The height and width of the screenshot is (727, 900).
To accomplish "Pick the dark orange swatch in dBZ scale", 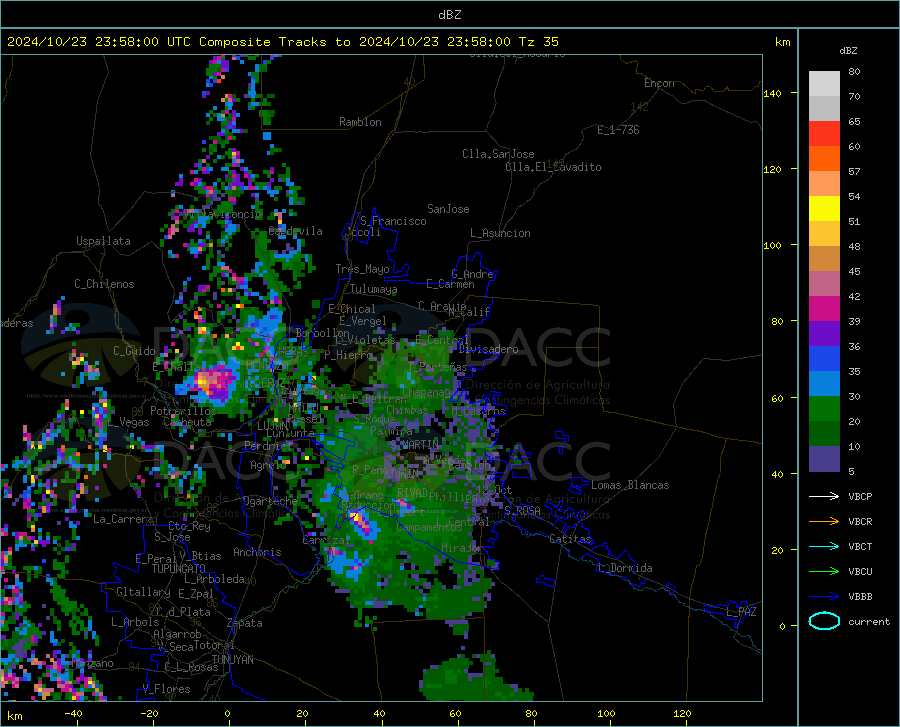I will coord(824,159).
